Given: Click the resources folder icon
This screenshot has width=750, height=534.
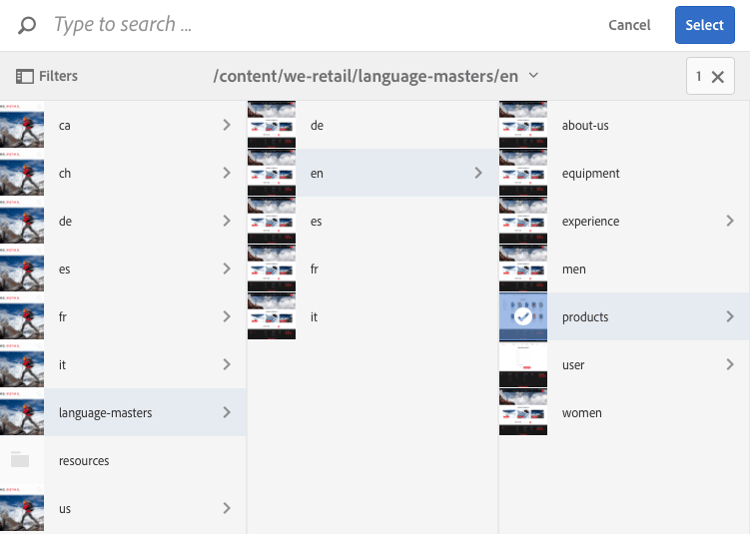Looking at the screenshot, I should pyautogui.click(x=20, y=461).
